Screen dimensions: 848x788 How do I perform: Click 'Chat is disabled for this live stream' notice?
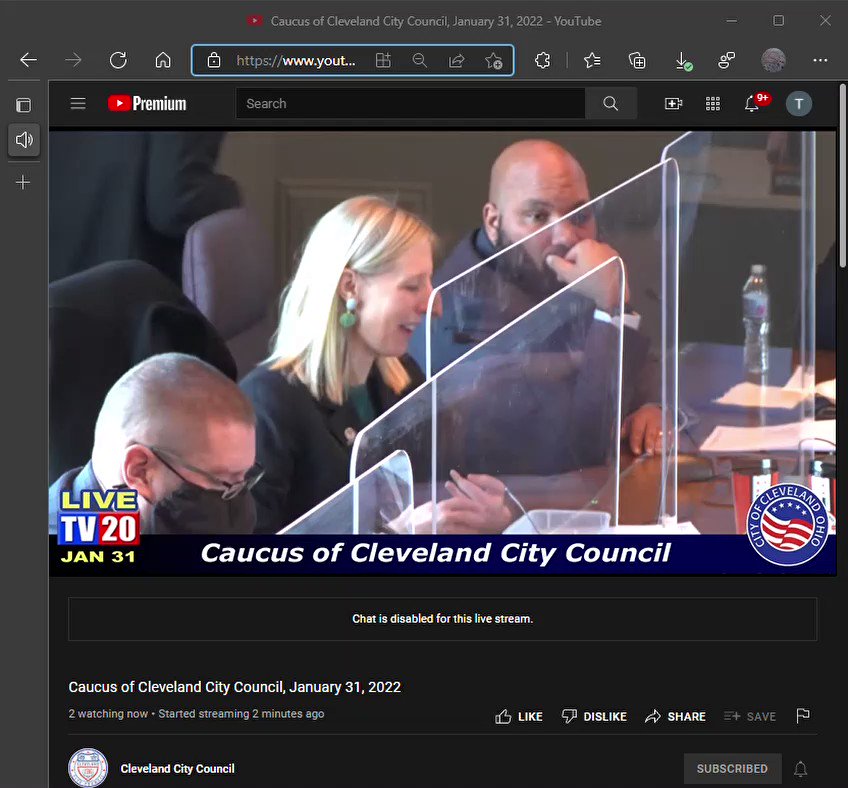[442, 619]
